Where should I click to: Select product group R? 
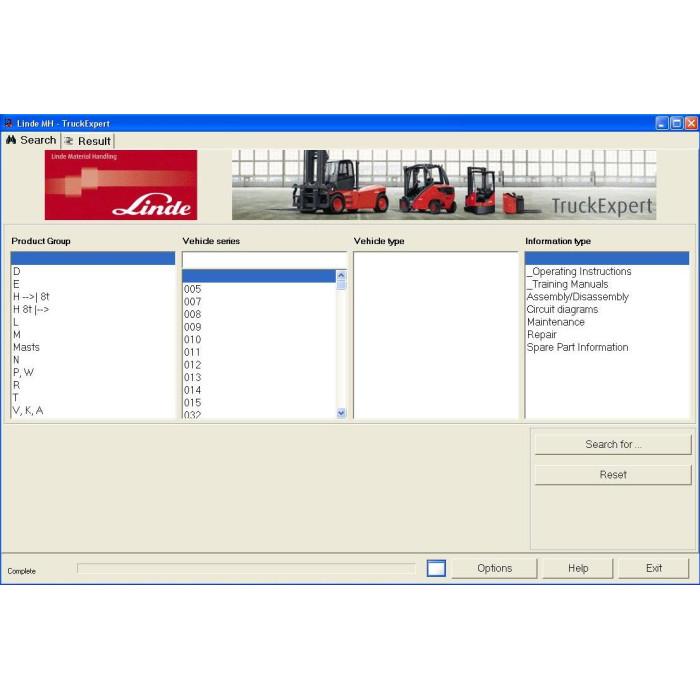tap(92, 385)
